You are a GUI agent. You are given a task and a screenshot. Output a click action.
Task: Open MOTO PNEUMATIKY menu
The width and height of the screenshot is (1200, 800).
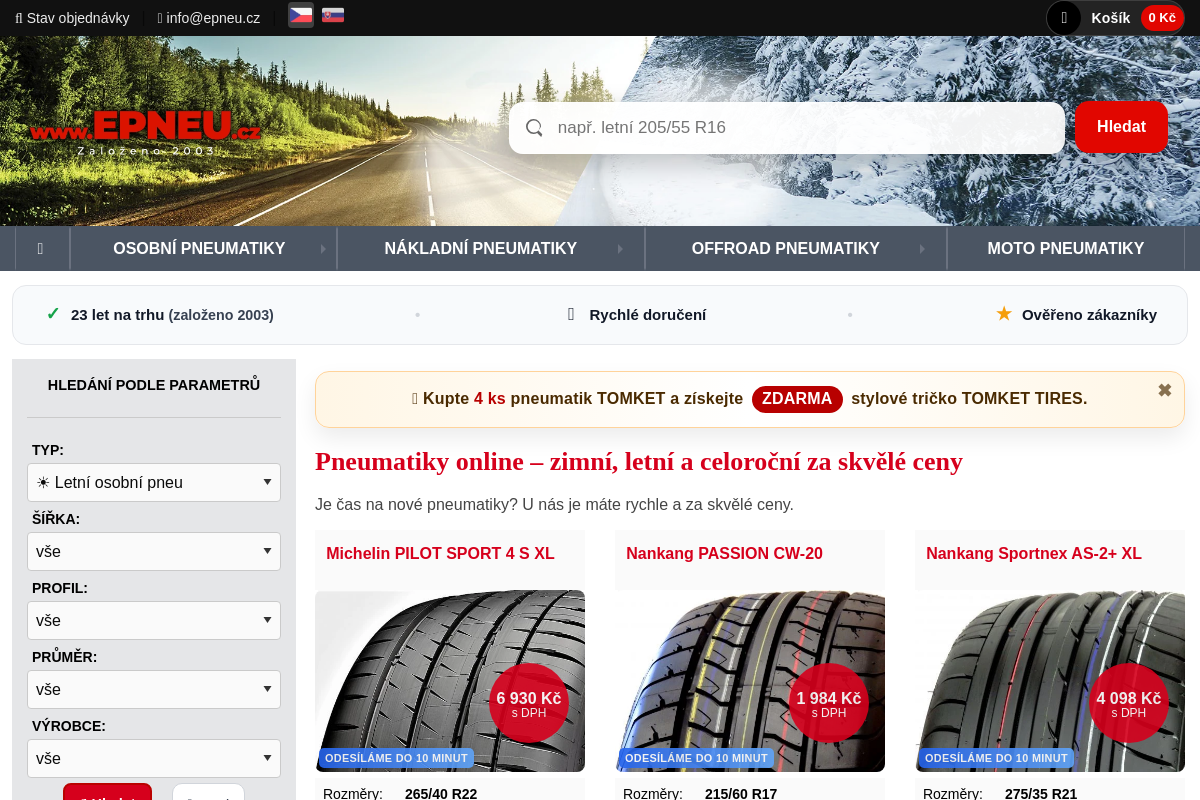(1065, 248)
